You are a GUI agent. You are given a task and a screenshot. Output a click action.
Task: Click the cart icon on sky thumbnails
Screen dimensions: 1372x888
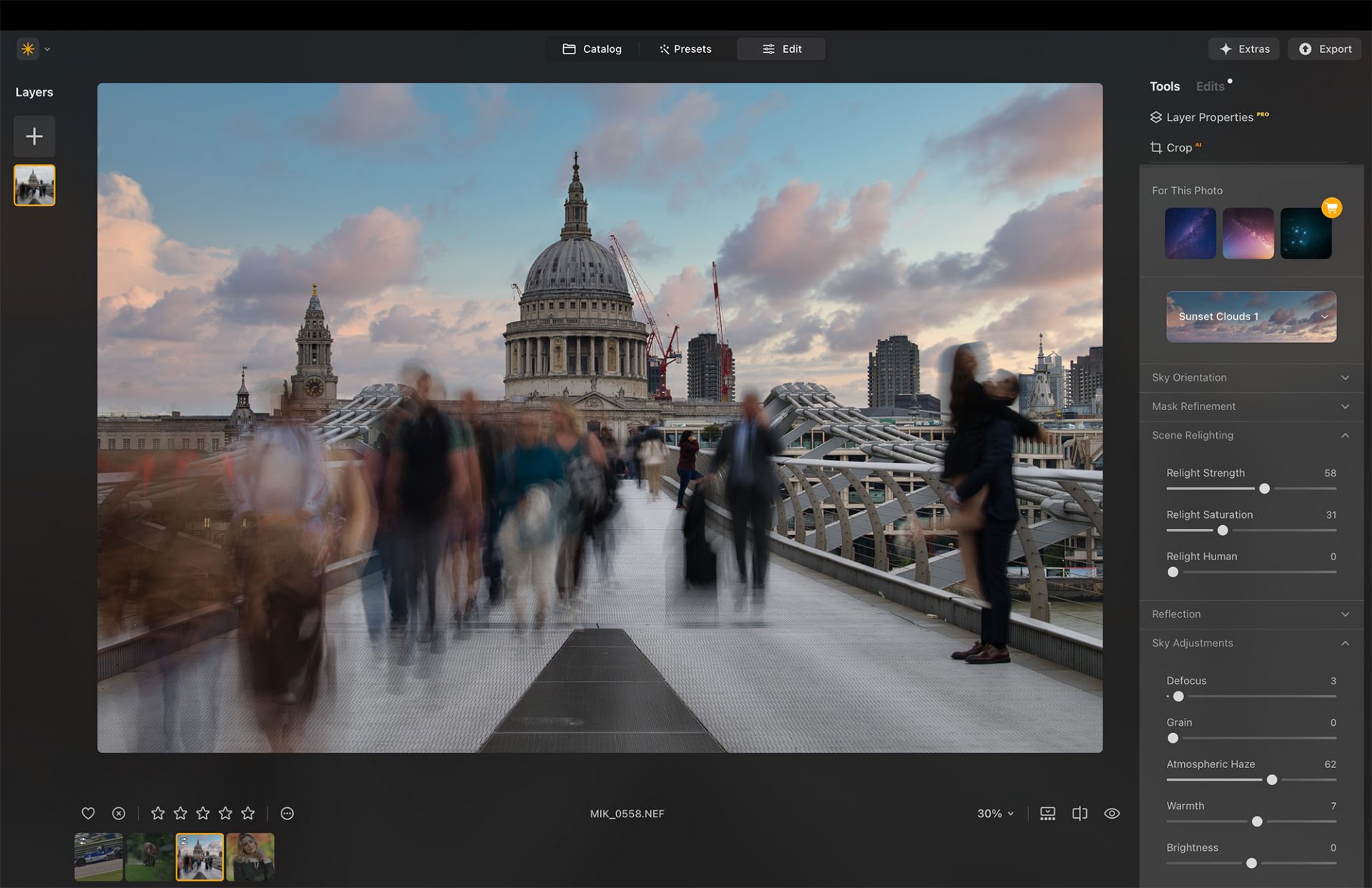[1332, 207]
